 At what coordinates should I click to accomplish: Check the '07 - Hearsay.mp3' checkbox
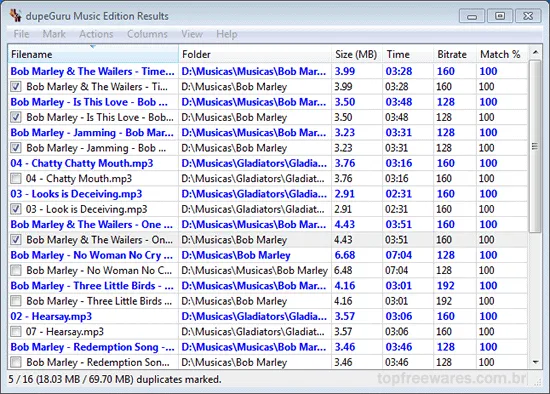16,332
